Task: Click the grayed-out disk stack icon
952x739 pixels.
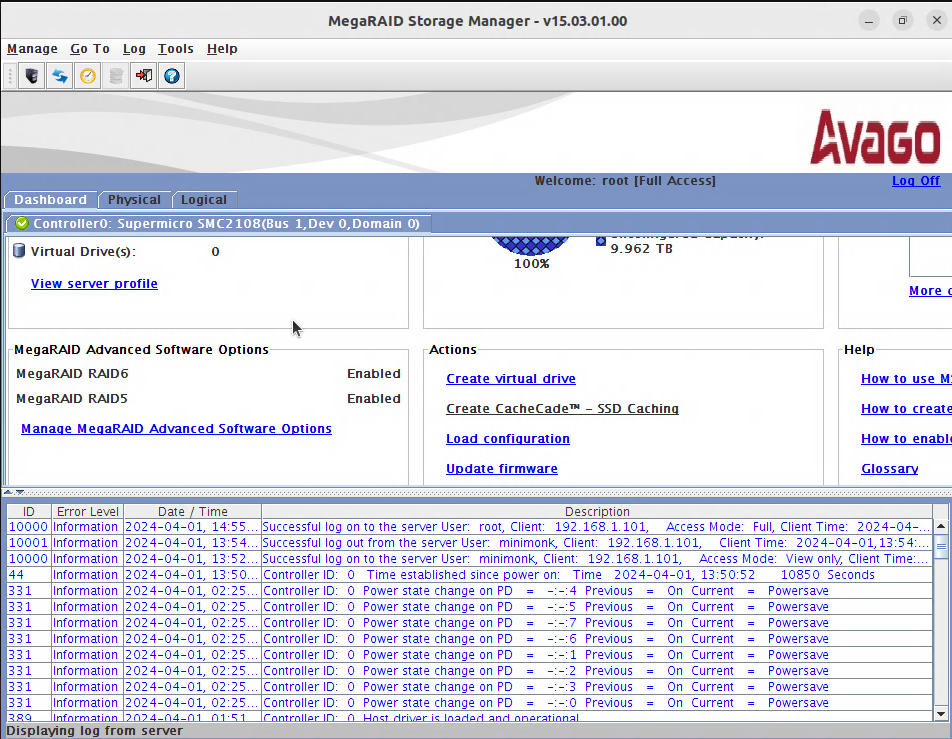Action: [x=116, y=76]
